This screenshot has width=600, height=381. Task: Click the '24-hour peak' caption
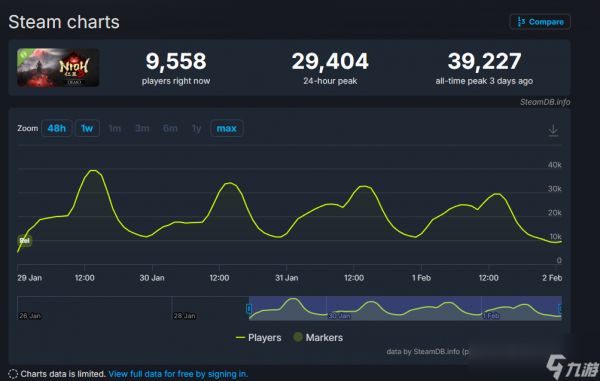point(330,81)
